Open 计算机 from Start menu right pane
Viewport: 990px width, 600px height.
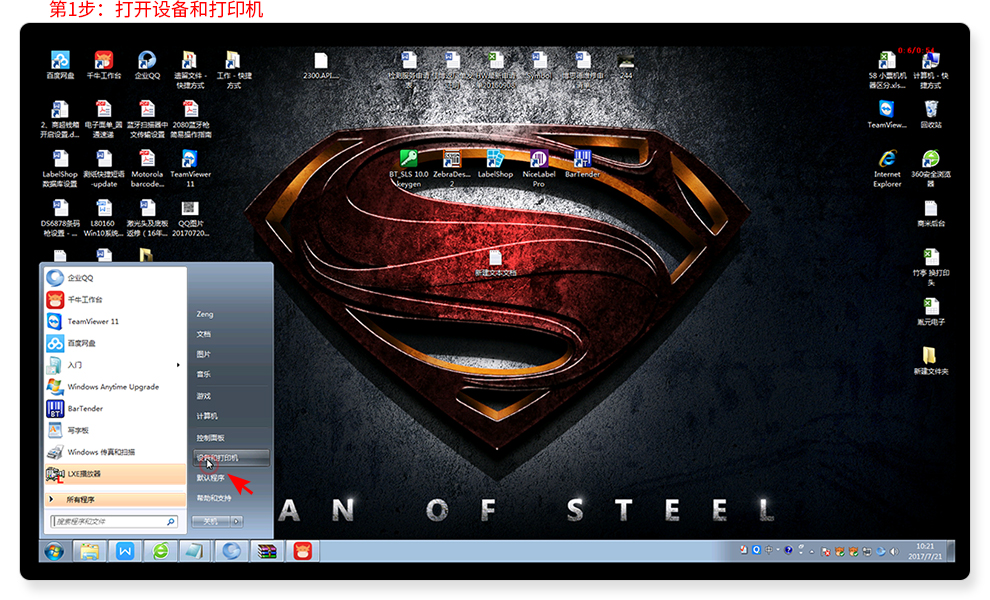coord(207,416)
